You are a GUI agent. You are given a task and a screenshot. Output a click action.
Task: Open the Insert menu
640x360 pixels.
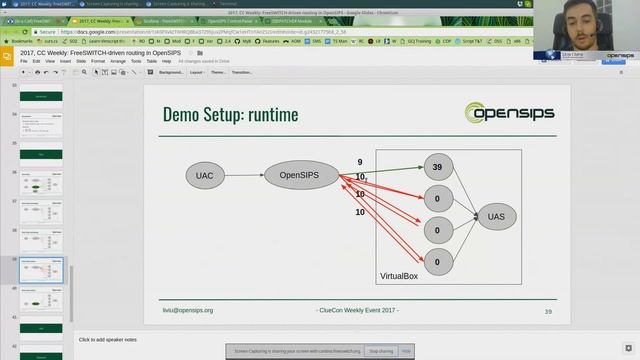(65, 61)
